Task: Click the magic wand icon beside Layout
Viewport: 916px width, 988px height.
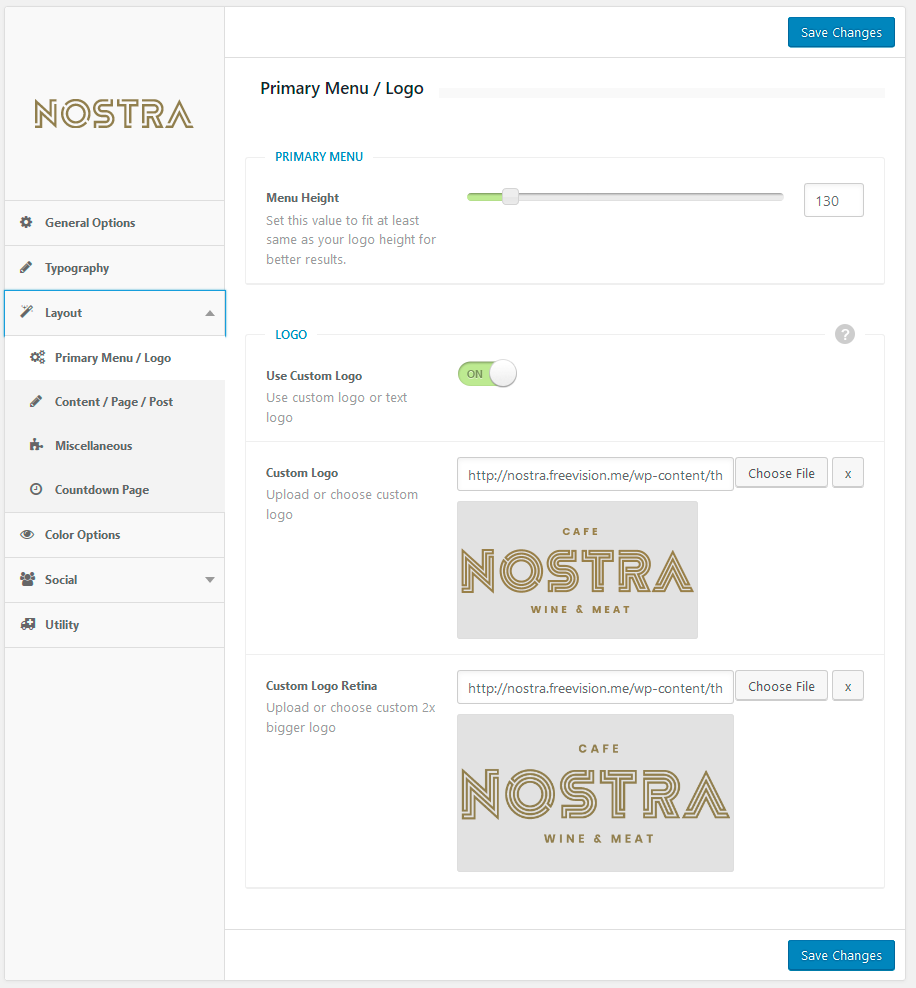Action: [x=27, y=312]
